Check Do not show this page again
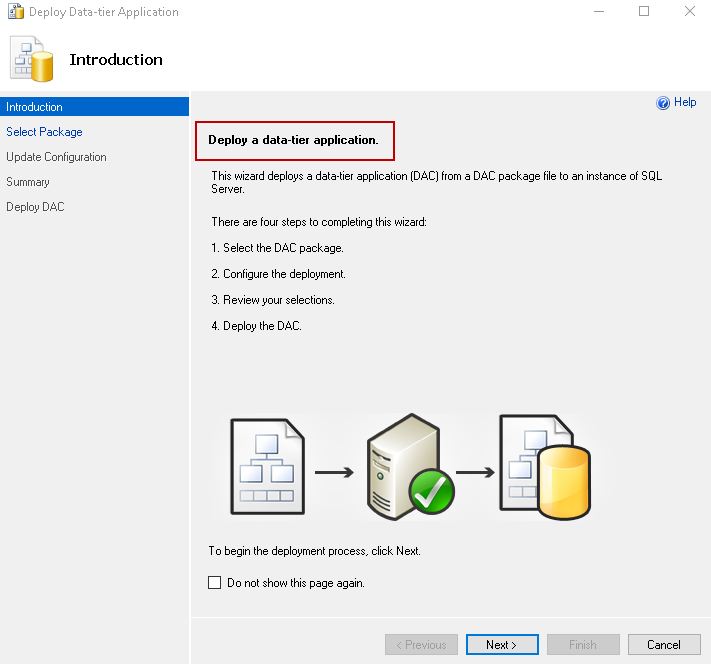Screen dimensions: 711x664 tap(214, 582)
